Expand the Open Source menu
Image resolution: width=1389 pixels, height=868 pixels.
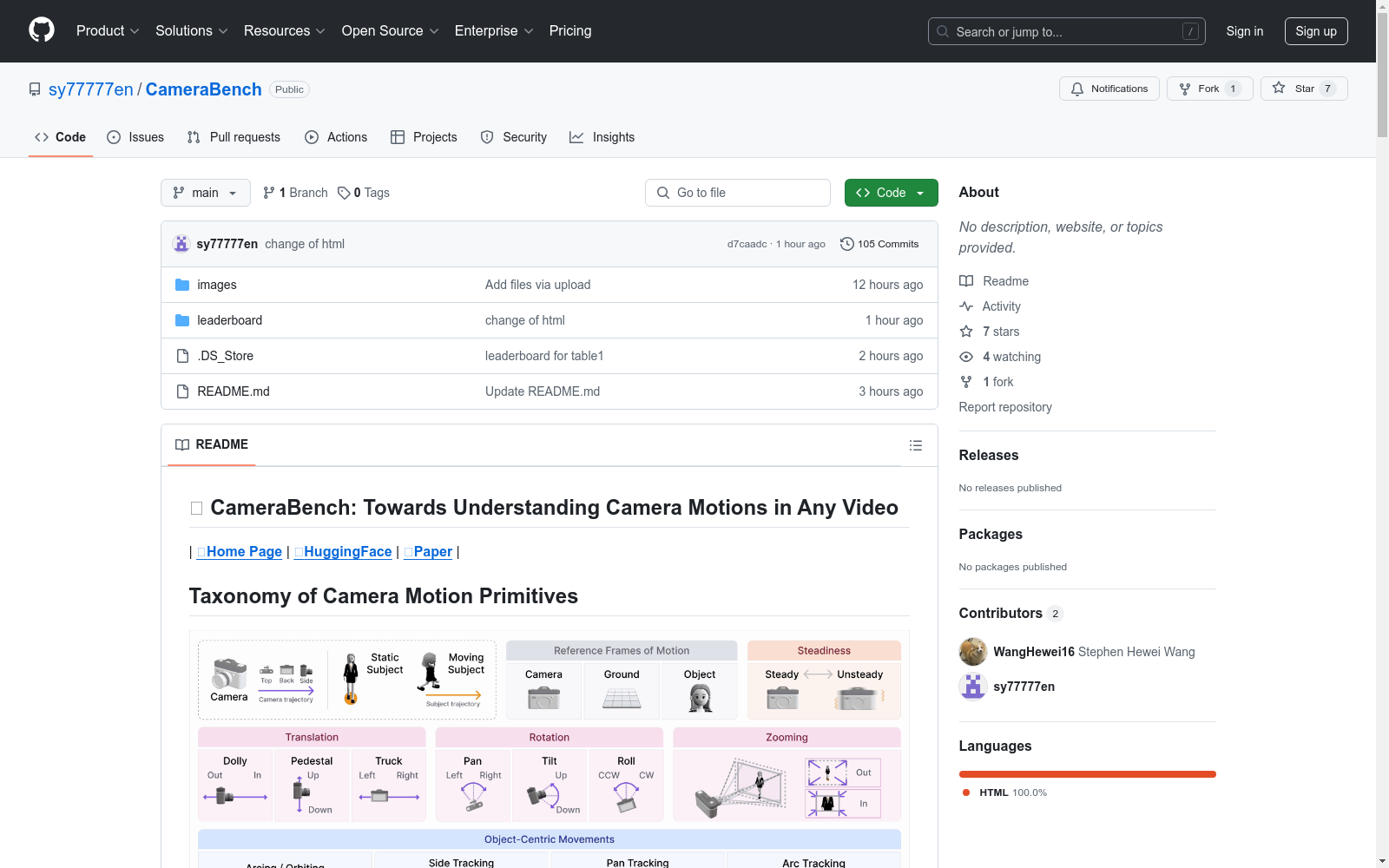pos(391,31)
